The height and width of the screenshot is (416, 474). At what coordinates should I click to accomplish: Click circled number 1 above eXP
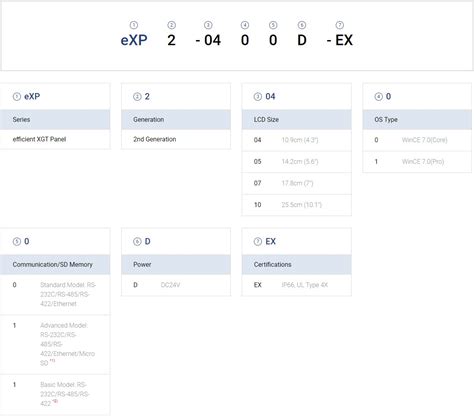coord(134,25)
